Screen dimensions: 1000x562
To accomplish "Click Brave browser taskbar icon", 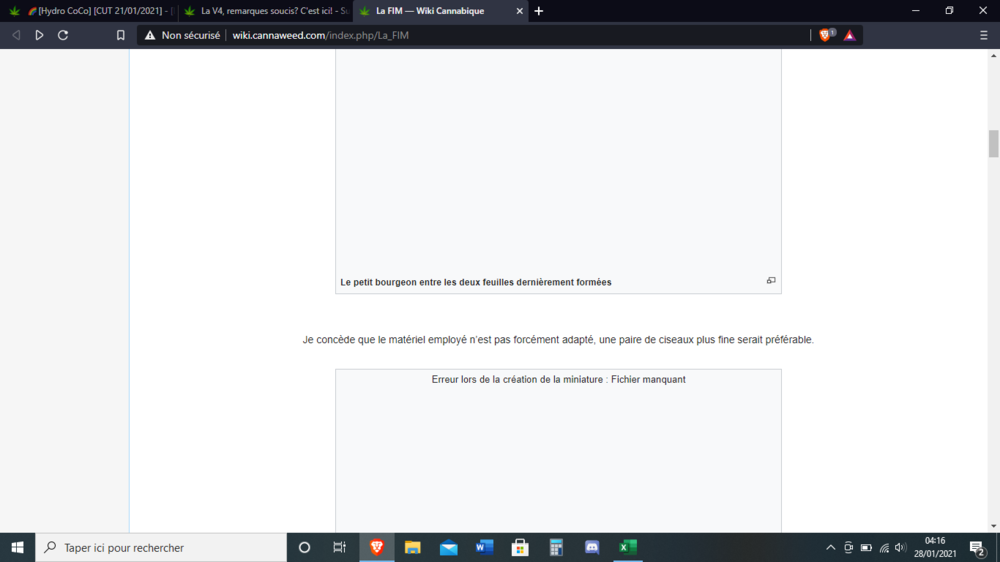I will pos(377,547).
